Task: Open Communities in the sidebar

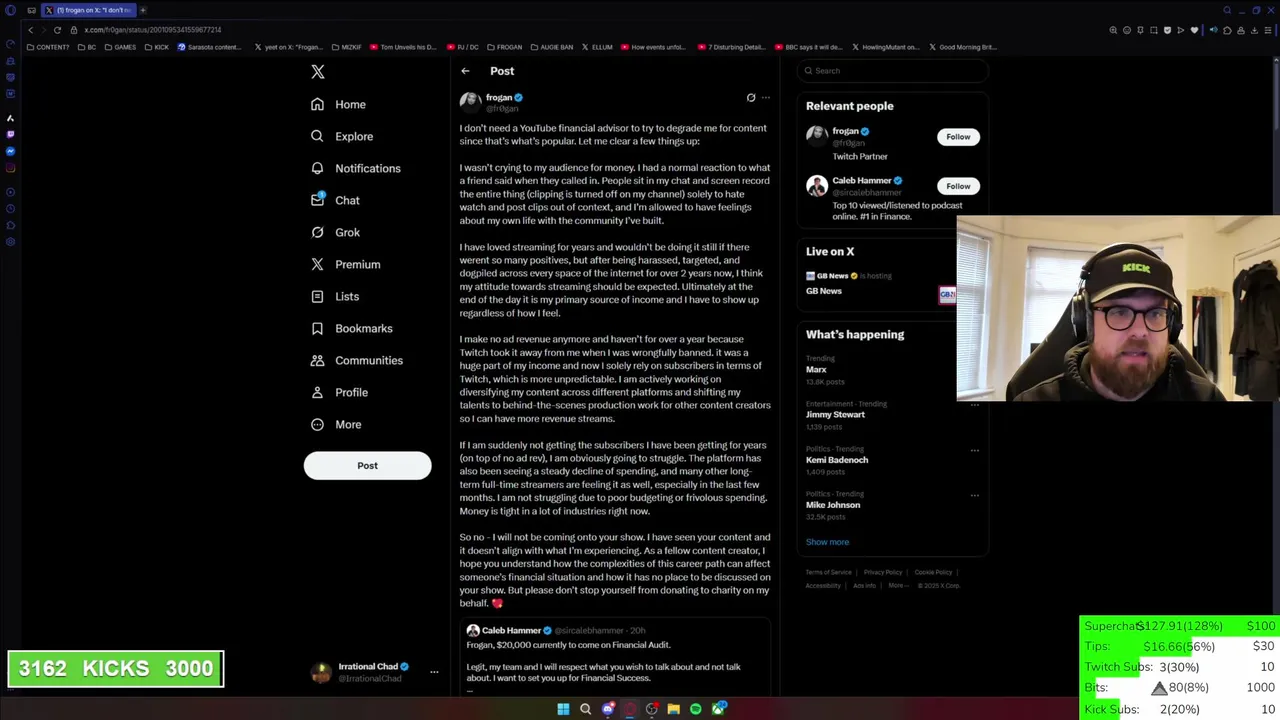Action: [x=357, y=360]
